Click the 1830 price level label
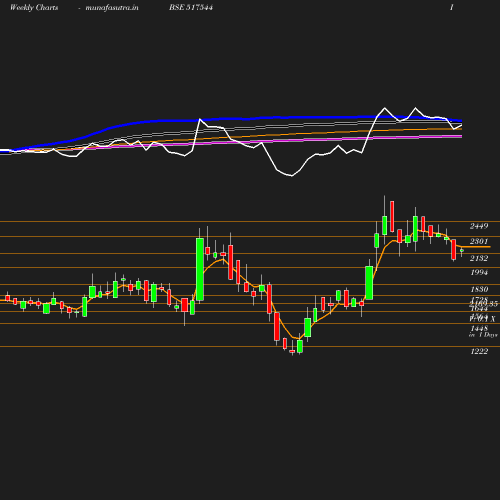The image size is (500, 500). coord(479,289)
